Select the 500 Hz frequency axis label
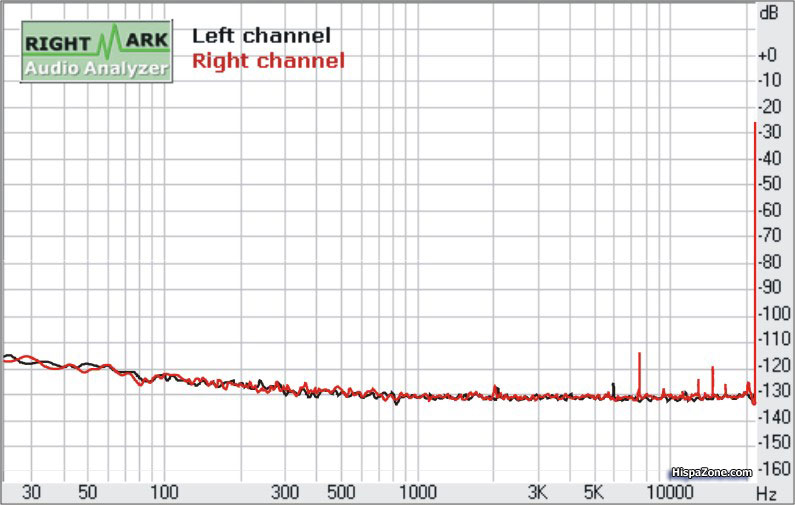Viewport: 795px width, 505px height. pos(341,493)
